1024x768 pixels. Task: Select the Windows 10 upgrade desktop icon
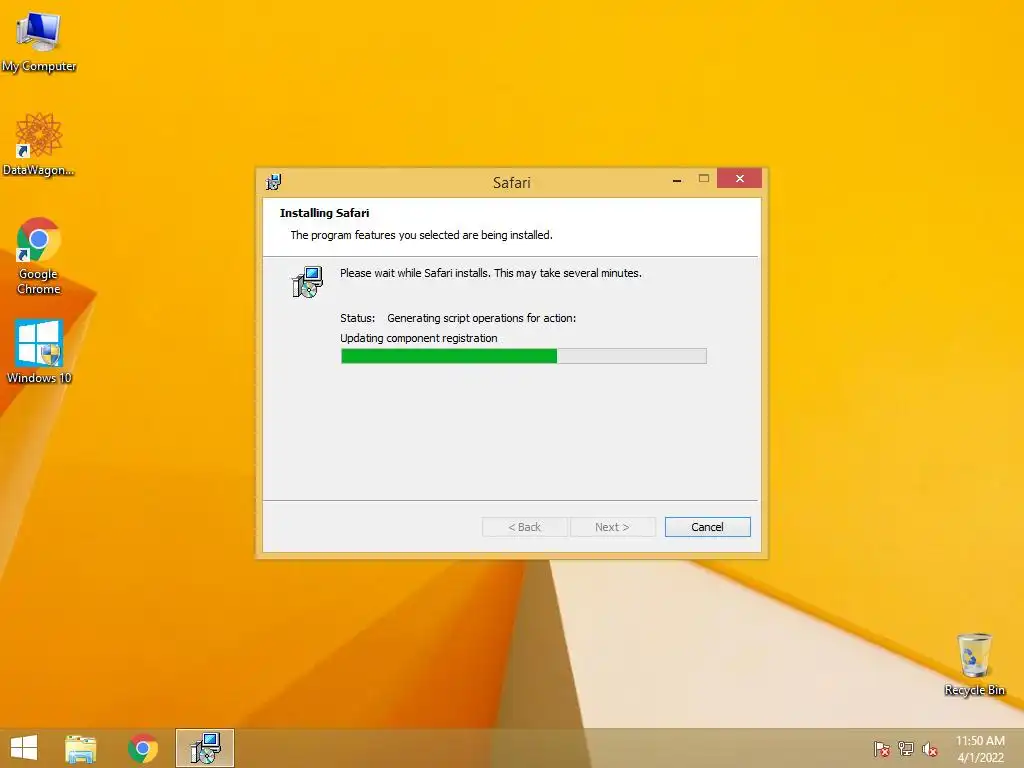point(39,351)
